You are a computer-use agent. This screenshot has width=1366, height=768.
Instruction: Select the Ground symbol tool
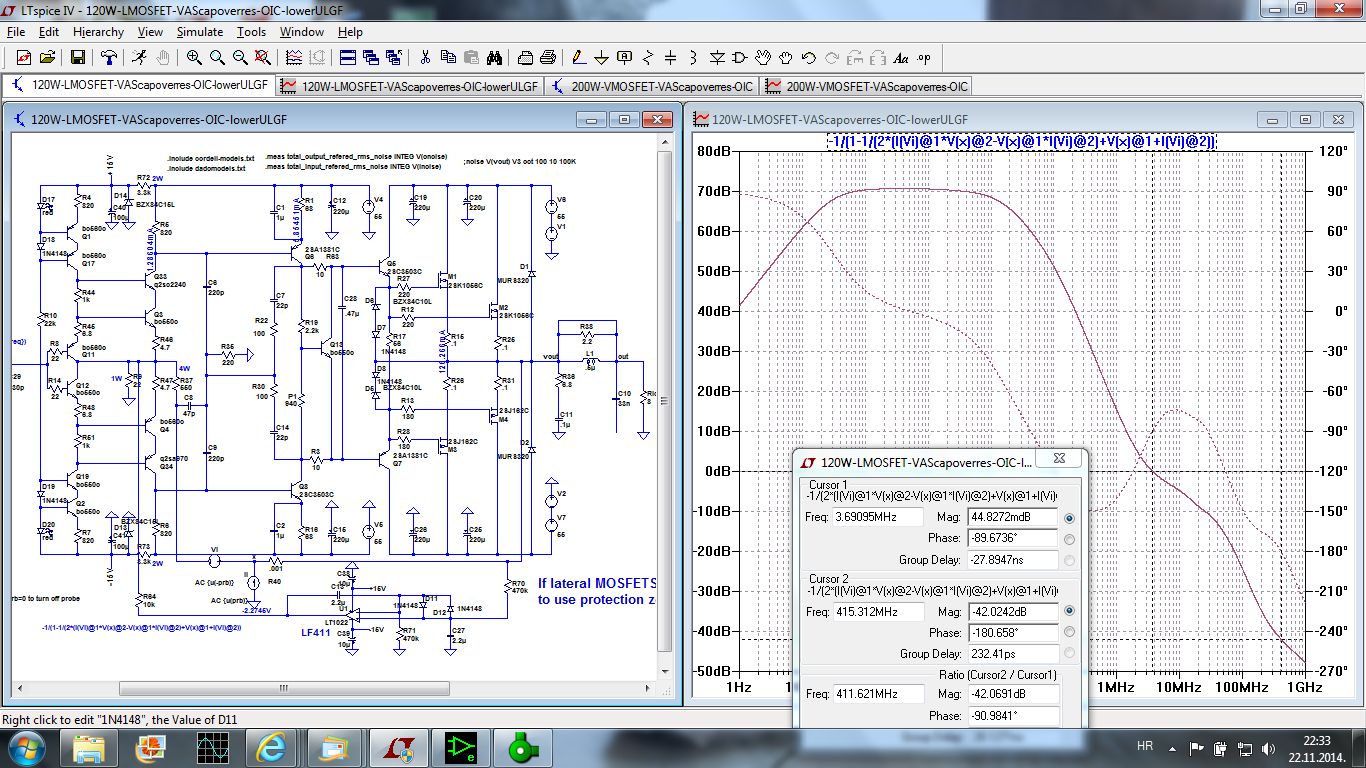(x=602, y=57)
